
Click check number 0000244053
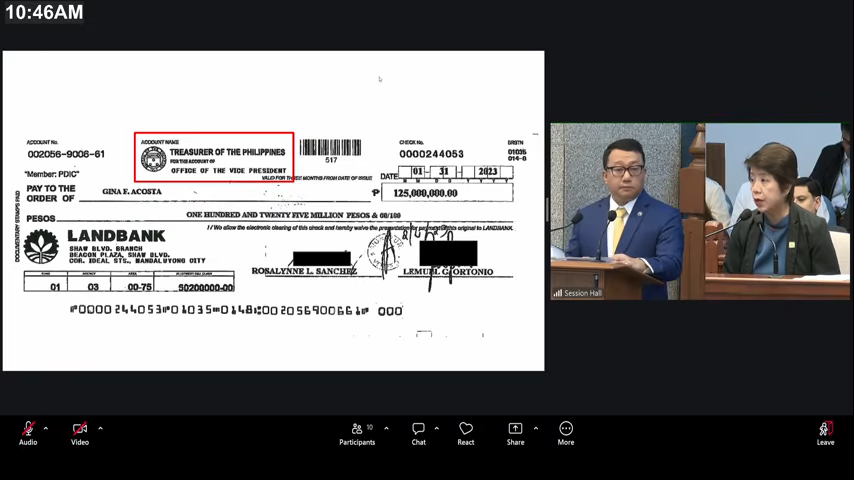pyautogui.click(x=431, y=154)
